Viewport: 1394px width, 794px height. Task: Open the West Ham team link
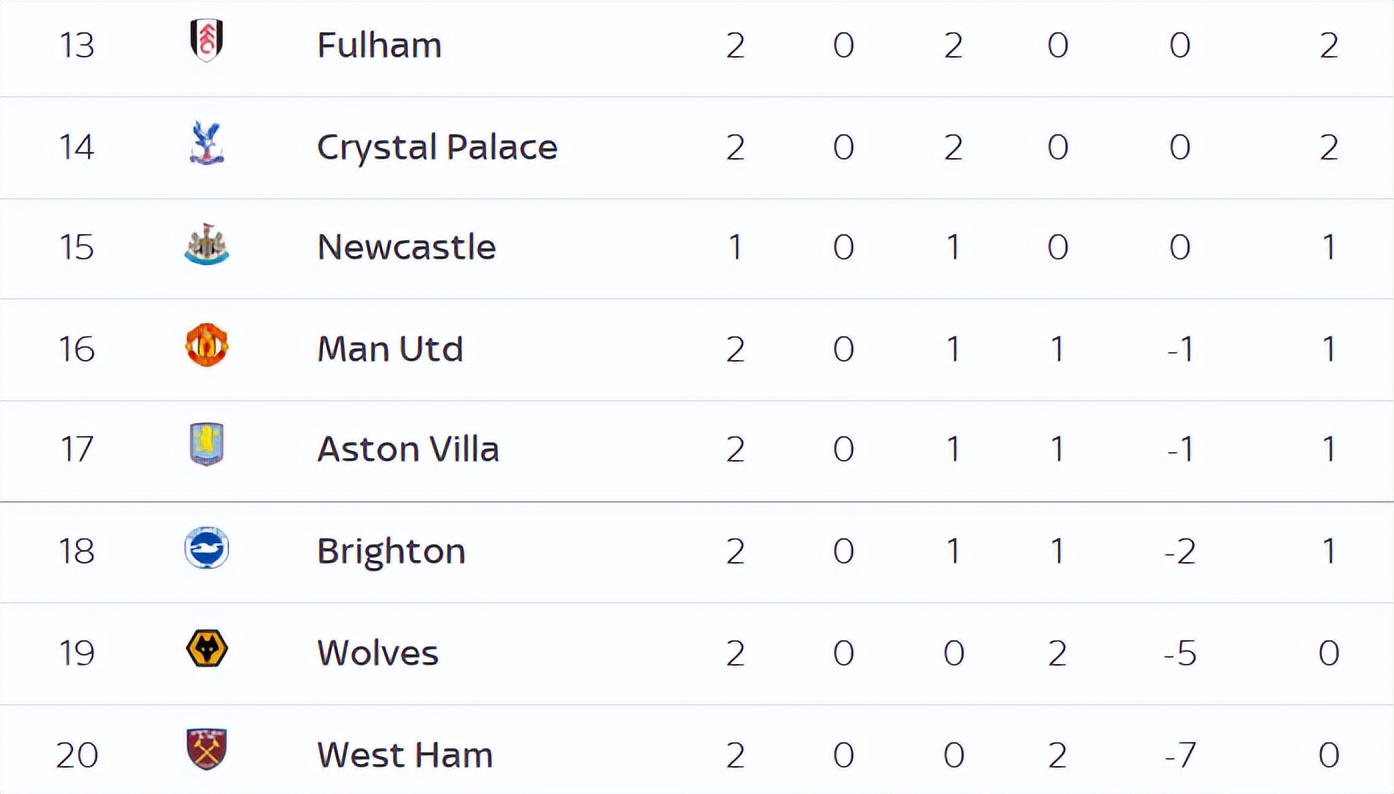tap(405, 755)
